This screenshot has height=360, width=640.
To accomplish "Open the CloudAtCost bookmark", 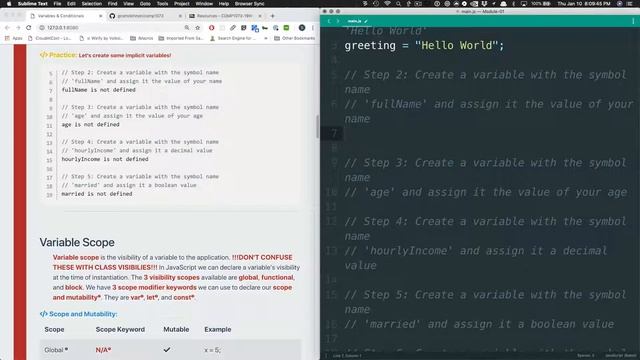I will click(50, 38).
